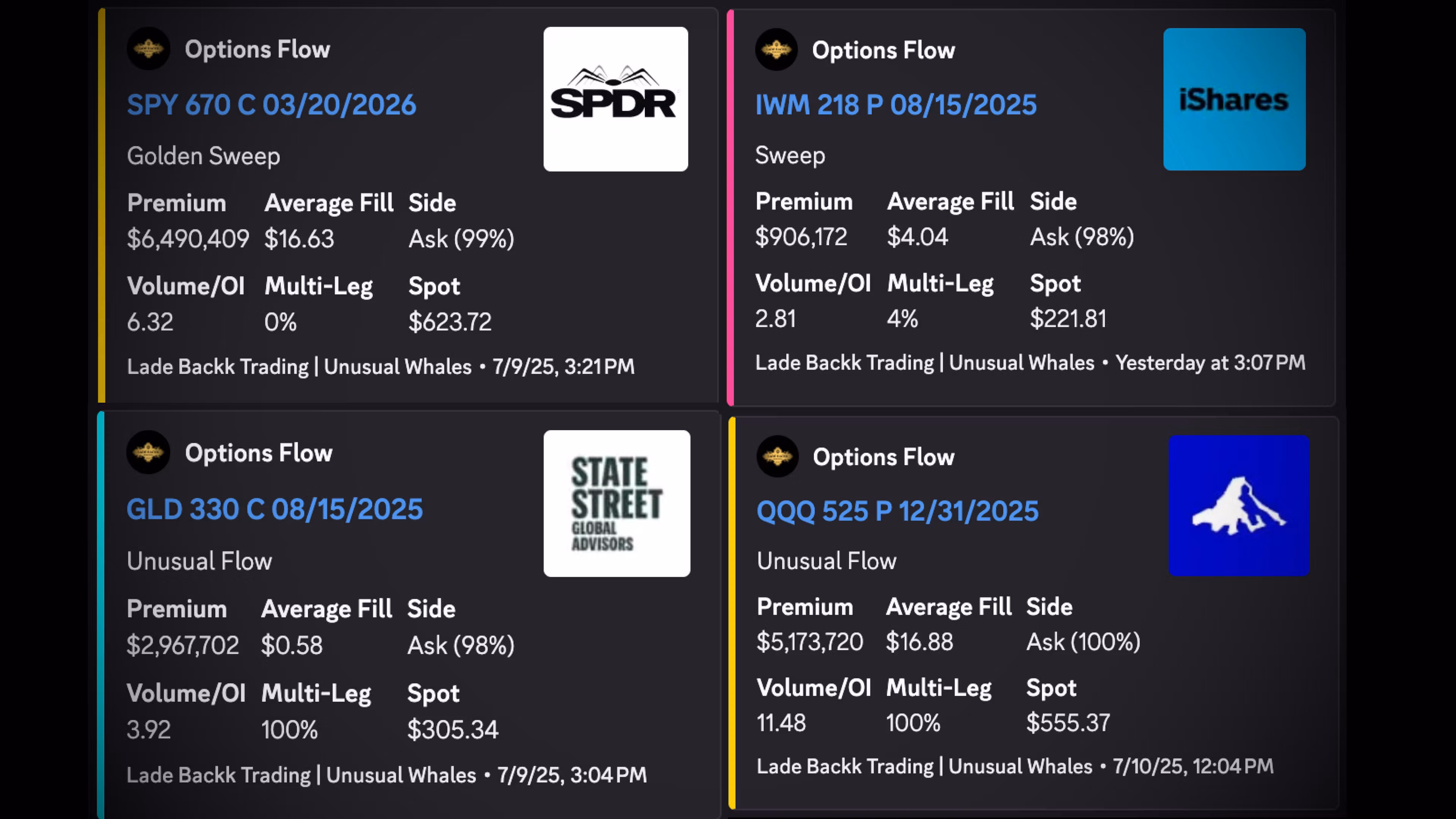
Task: Open the QQQ 525 P 12/31/2025 link
Action: tap(897, 511)
